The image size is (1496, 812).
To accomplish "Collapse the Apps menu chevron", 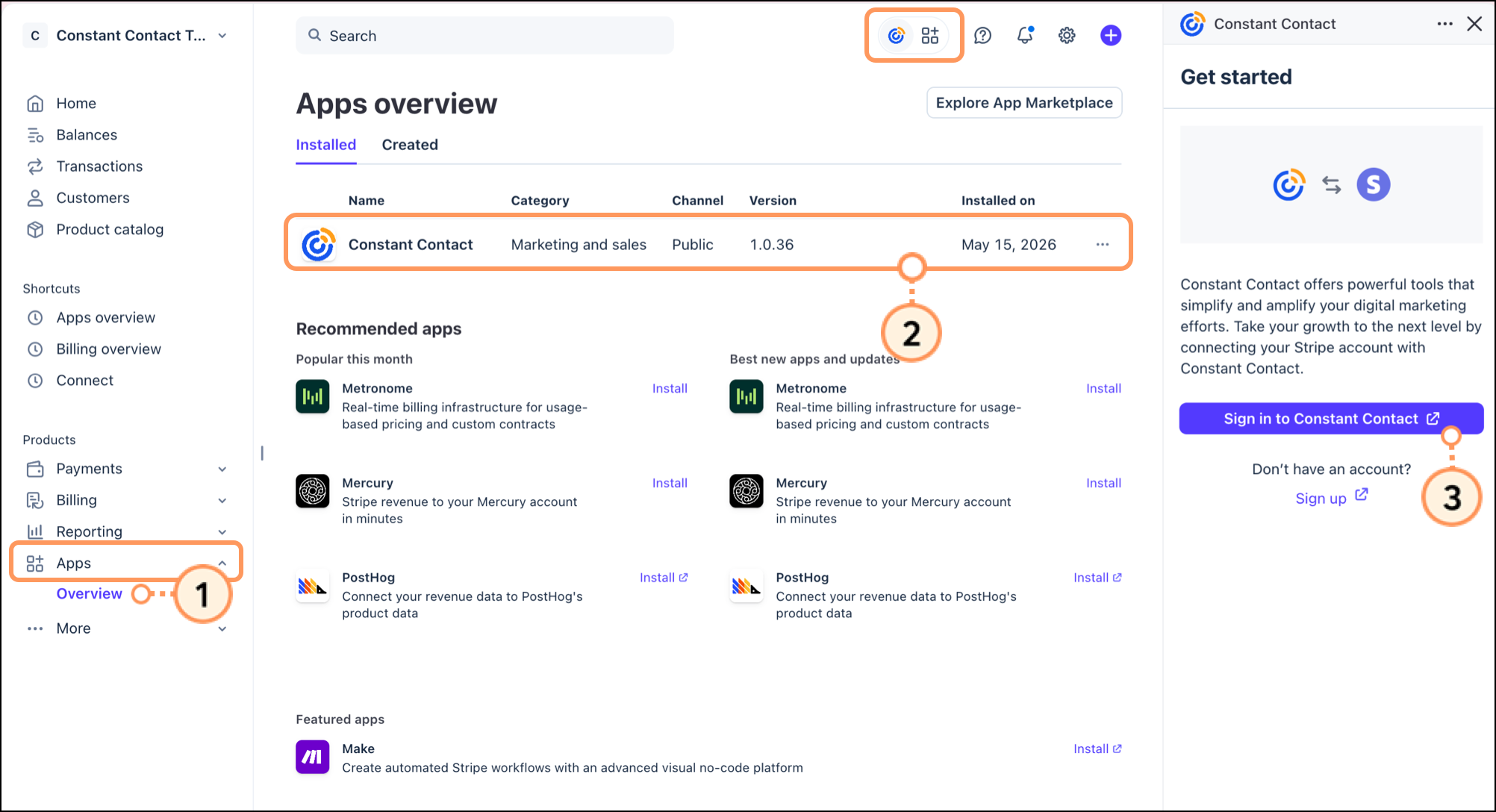I will tap(222, 563).
